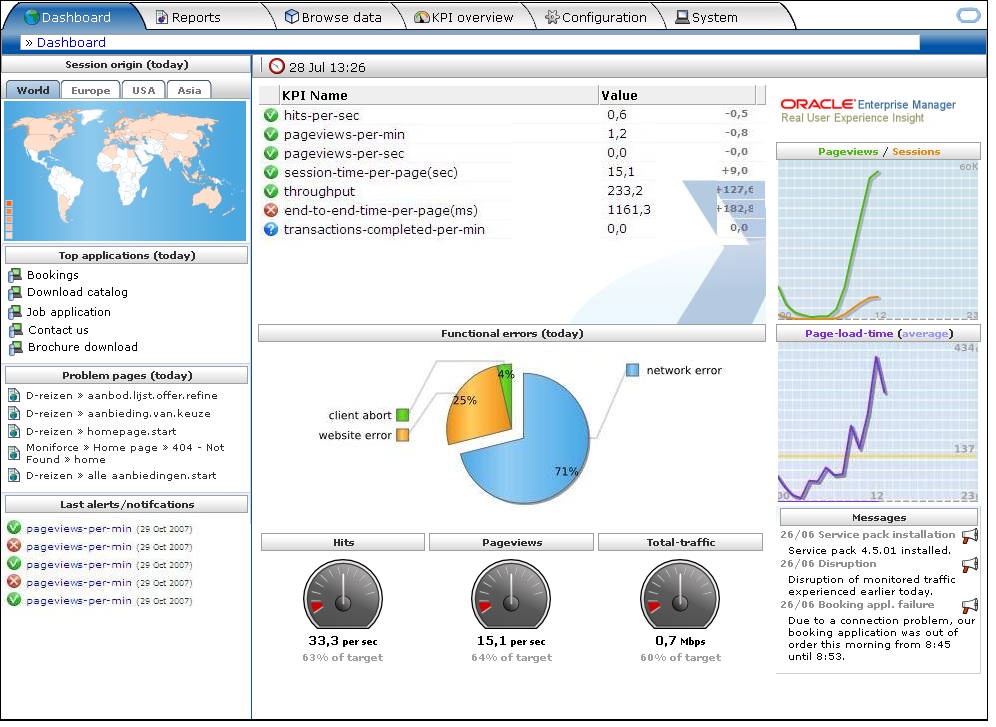The width and height of the screenshot is (996, 727).
Task: Click the Bookings application icon
Action: [15, 275]
